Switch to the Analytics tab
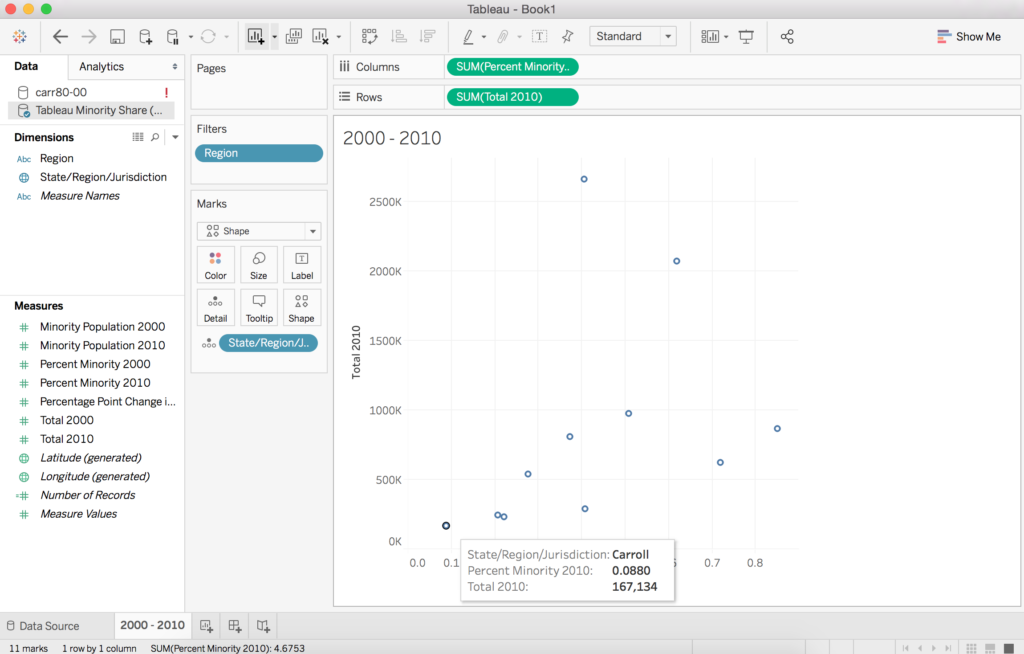The height and width of the screenshot is (654, 1024). click(x=102, y=67)
